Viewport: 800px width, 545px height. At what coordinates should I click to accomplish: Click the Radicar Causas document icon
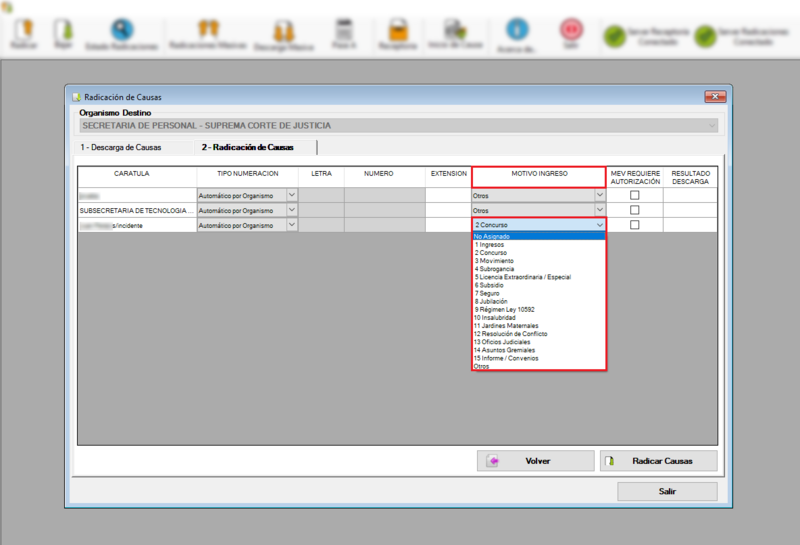coord(609,461)
